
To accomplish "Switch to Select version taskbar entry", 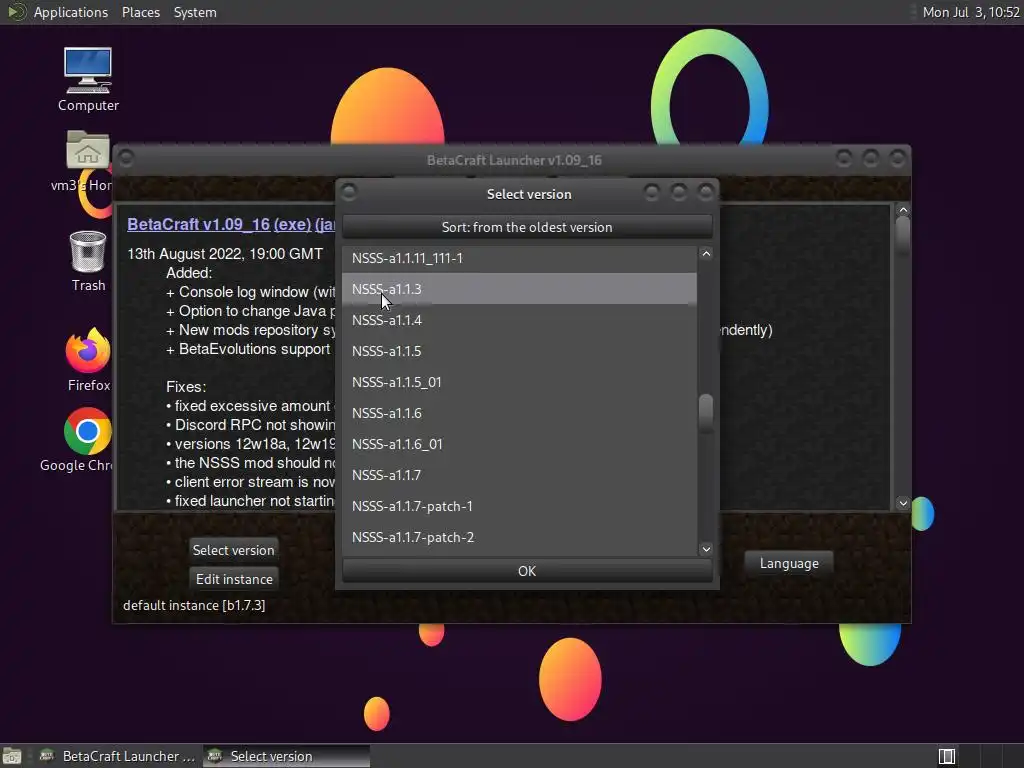I will pyautogui.click(x=286, y=756).
